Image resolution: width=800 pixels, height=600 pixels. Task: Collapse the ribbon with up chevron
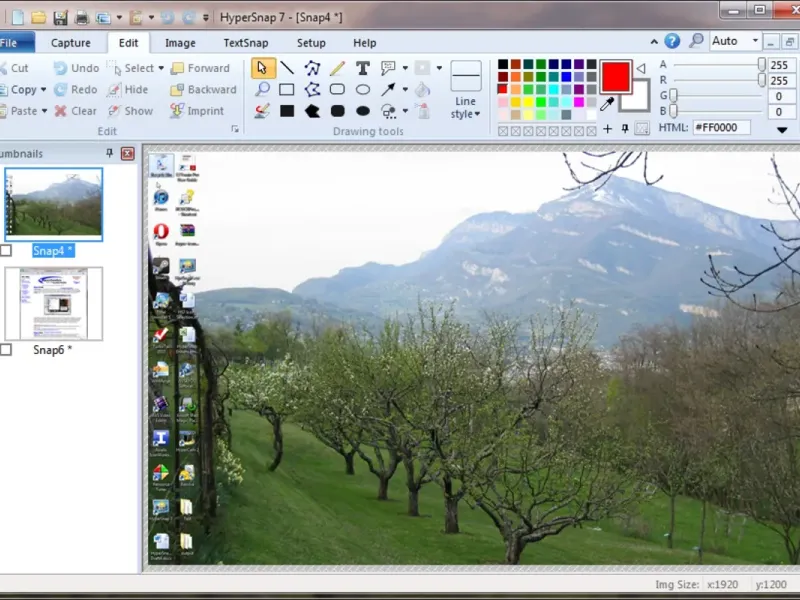(x=654, y=42)
